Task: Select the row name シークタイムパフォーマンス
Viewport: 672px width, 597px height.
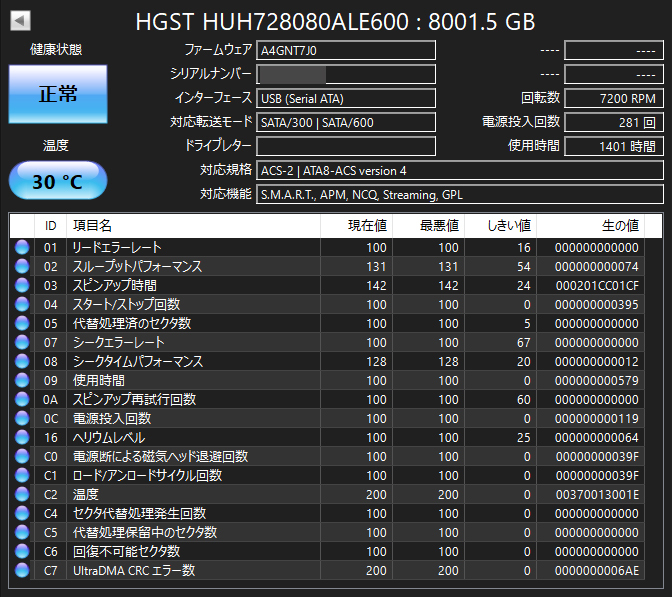Action: point(138,361)
